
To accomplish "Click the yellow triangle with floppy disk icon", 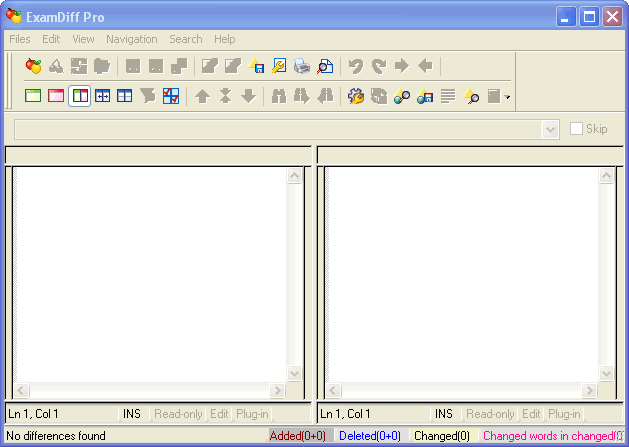I will pyautogui.click(x=256, y=66).
